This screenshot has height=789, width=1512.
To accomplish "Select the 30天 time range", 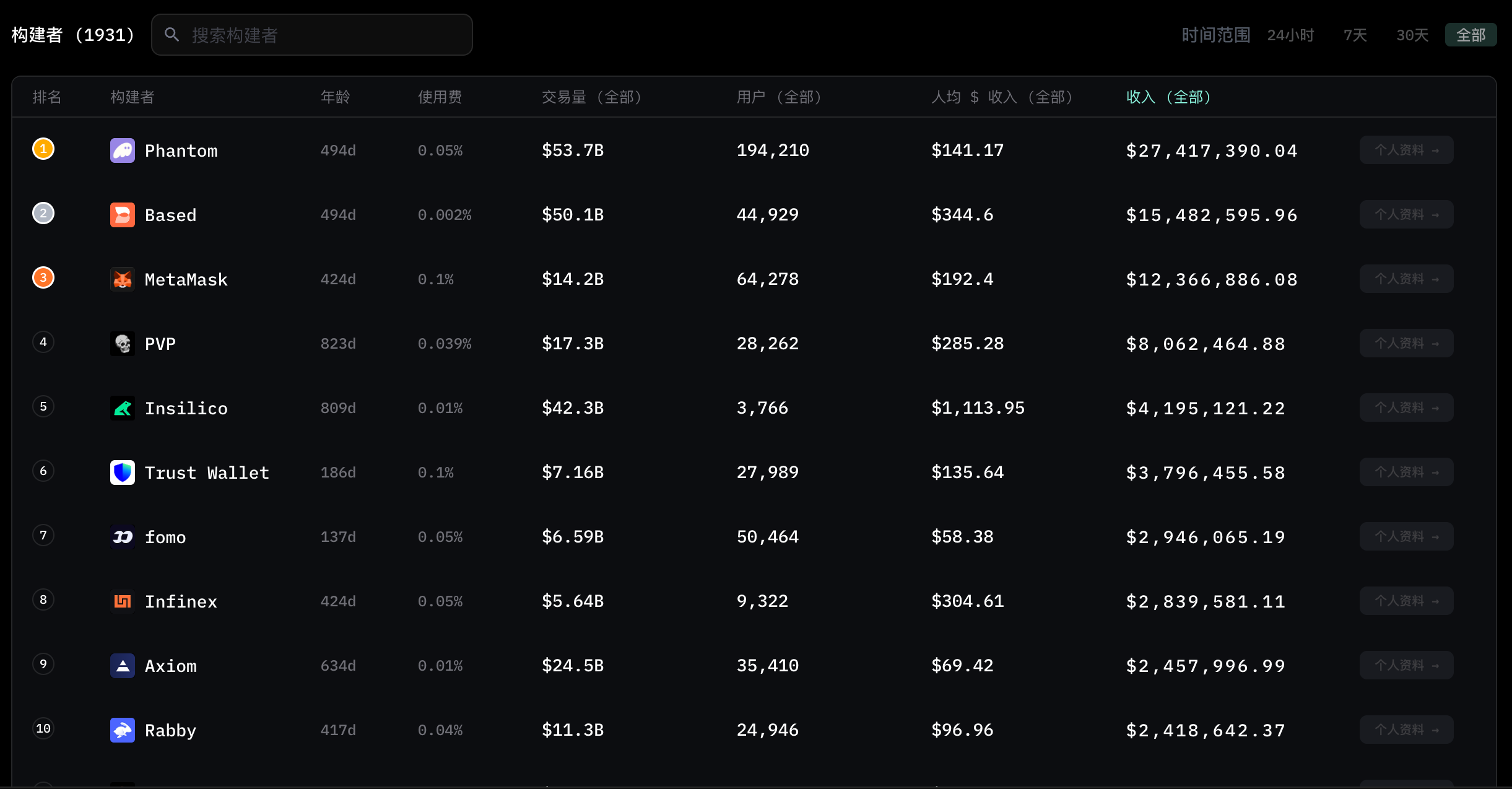I will coord(1412,35).
